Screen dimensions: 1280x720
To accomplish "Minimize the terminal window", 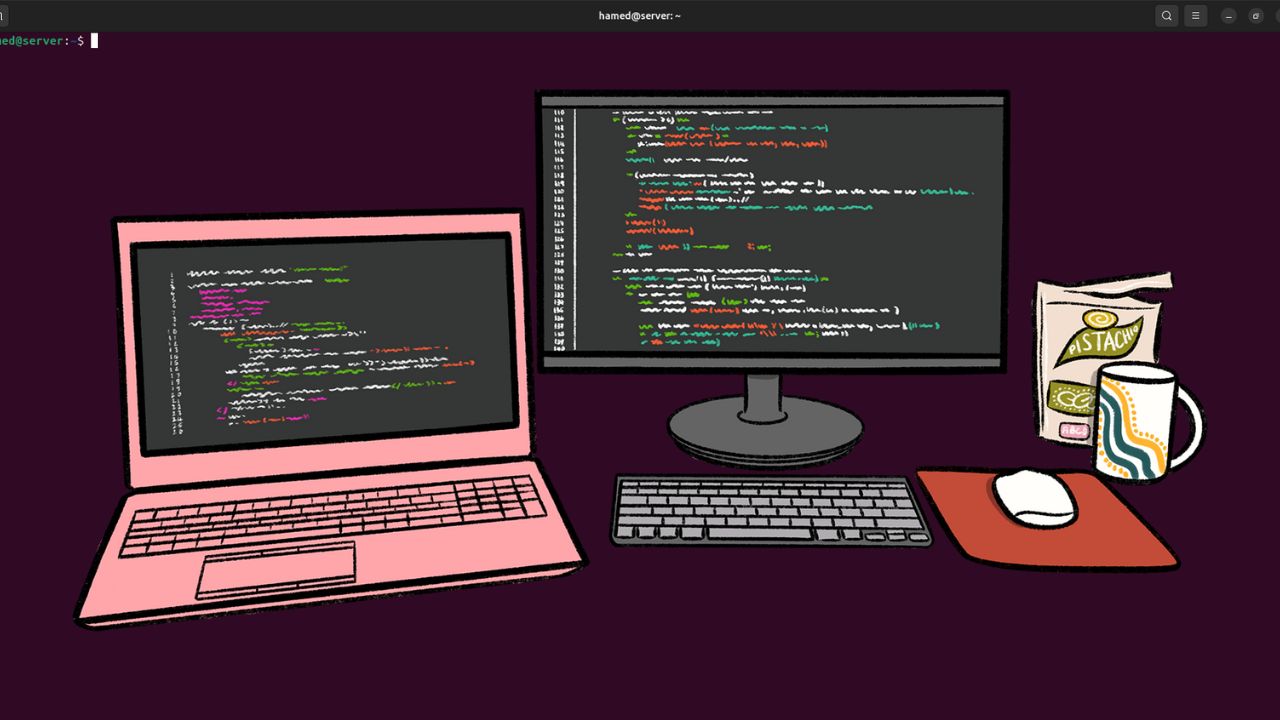I will pyautogui.click(x=1228, y=16).
